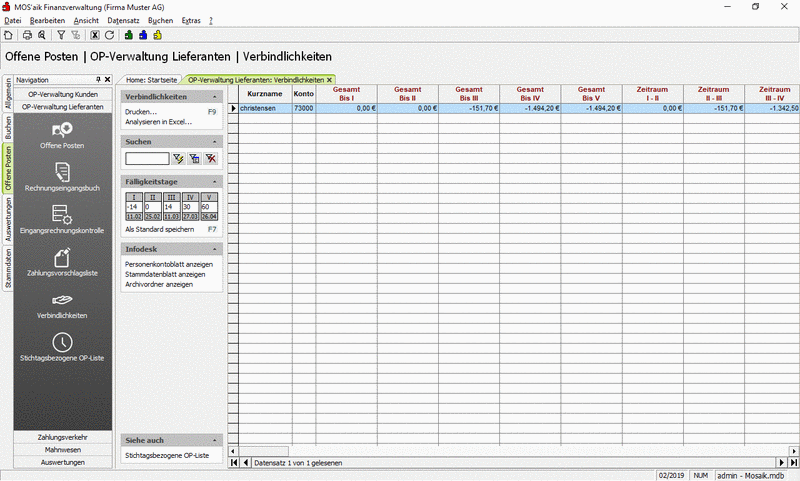The width and height of the screenshot is (800, 481).
Task: Switch to Home: Startseite tab
Action: pos(151,80)
